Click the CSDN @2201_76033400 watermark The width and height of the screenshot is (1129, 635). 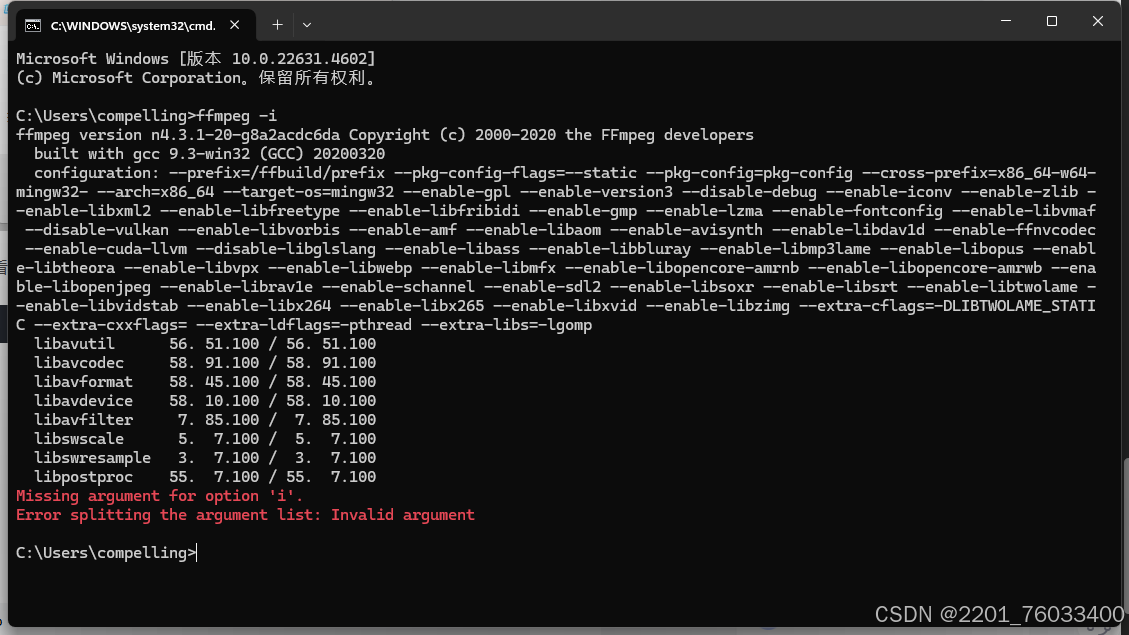click(x=998, y=613)
